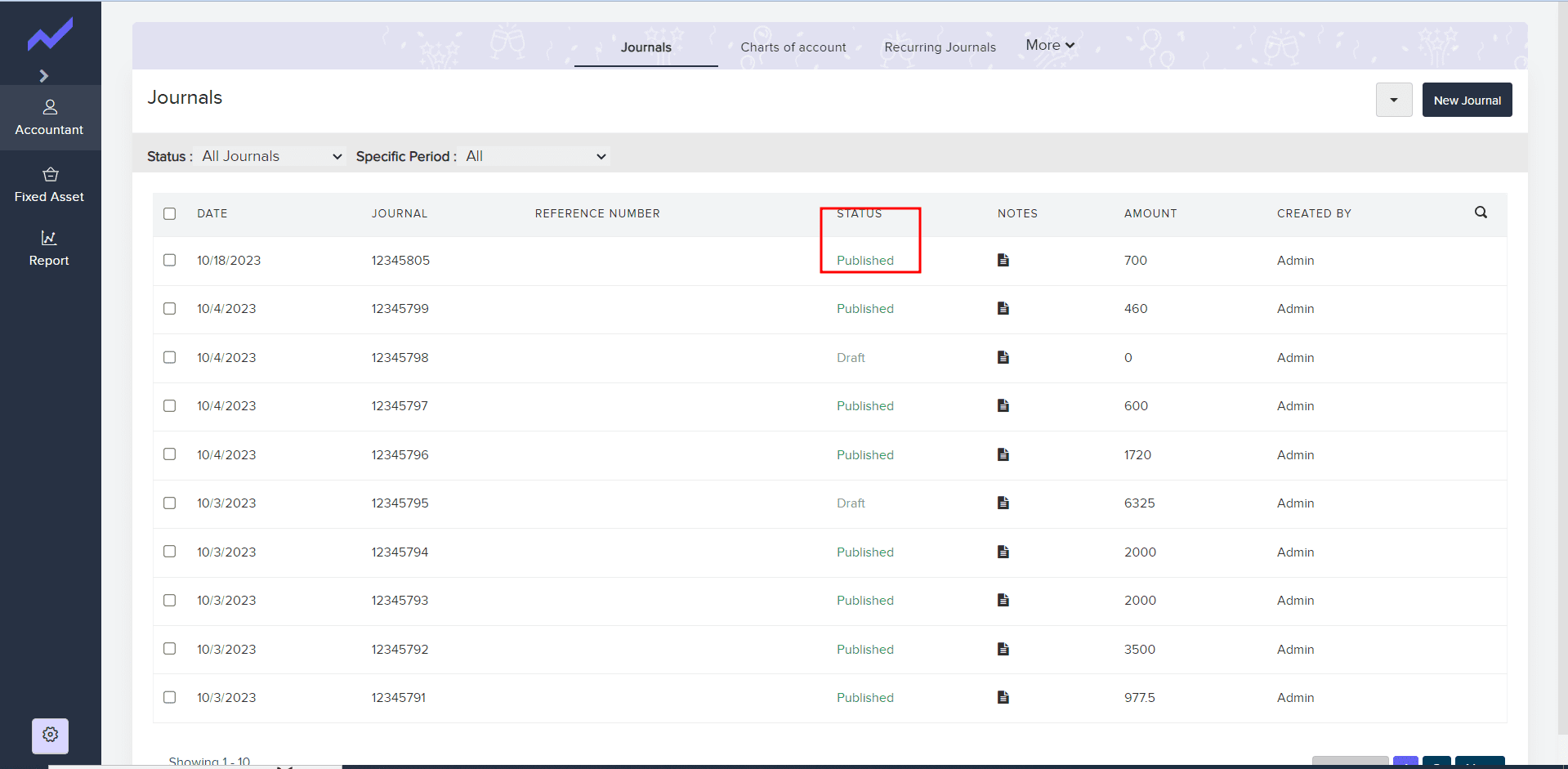Open notes icon for journal 12345805
The height and width of the screenshot is (769, 1568).
click(x=1003, y=260)
